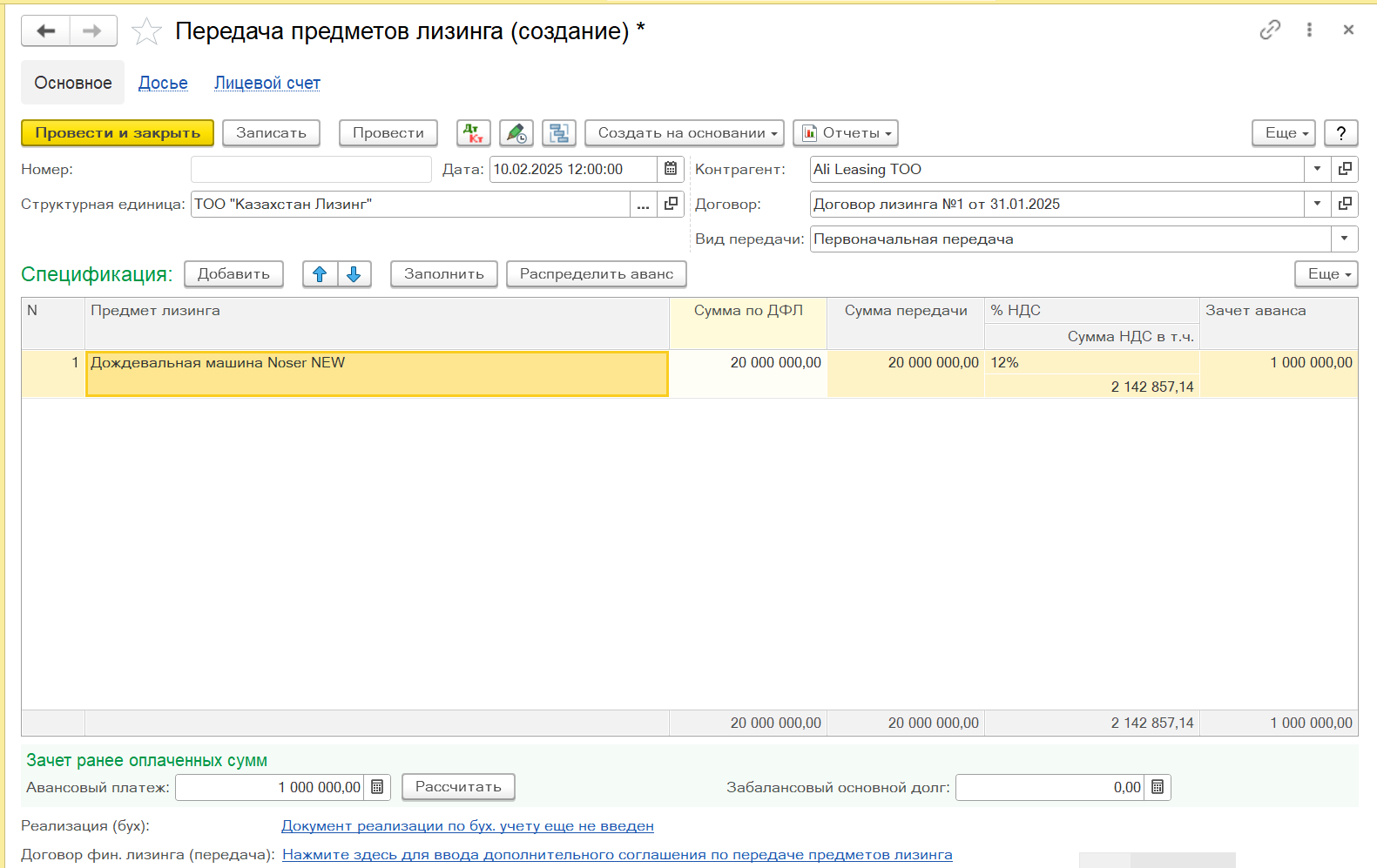
Task: Select Зачет аванса cell in row 1
Action: click(x=1279, y=373)
